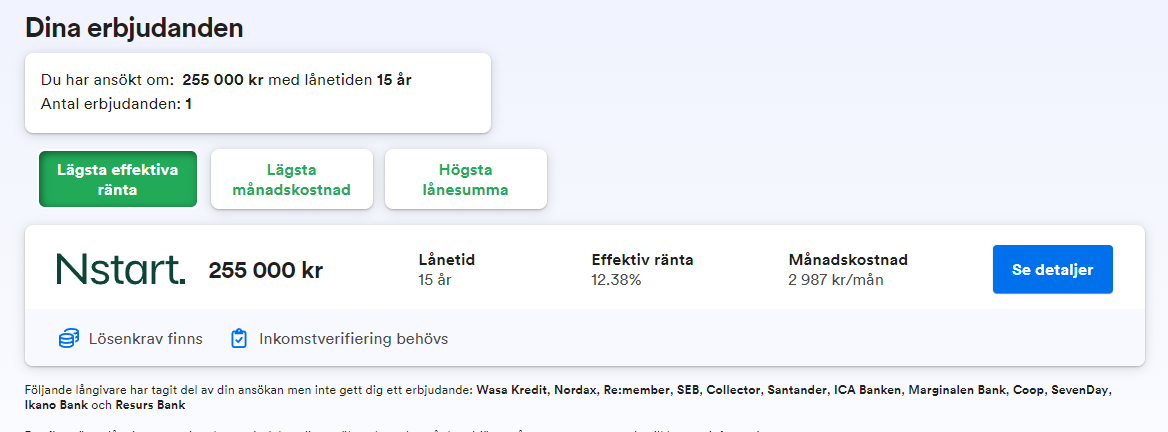Click the Ikano Bank lender name
1168x432 pixels.
(x=54, y=405)
